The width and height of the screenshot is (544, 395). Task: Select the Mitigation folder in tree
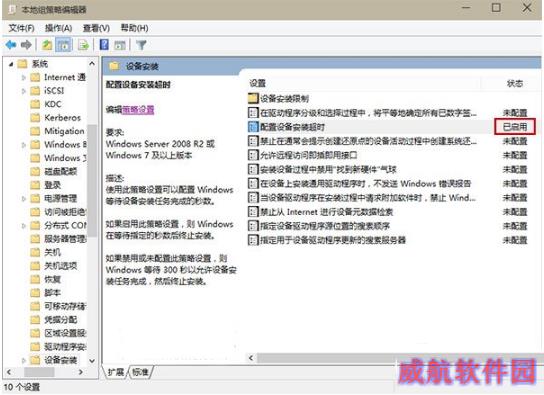tap(57, 131)
